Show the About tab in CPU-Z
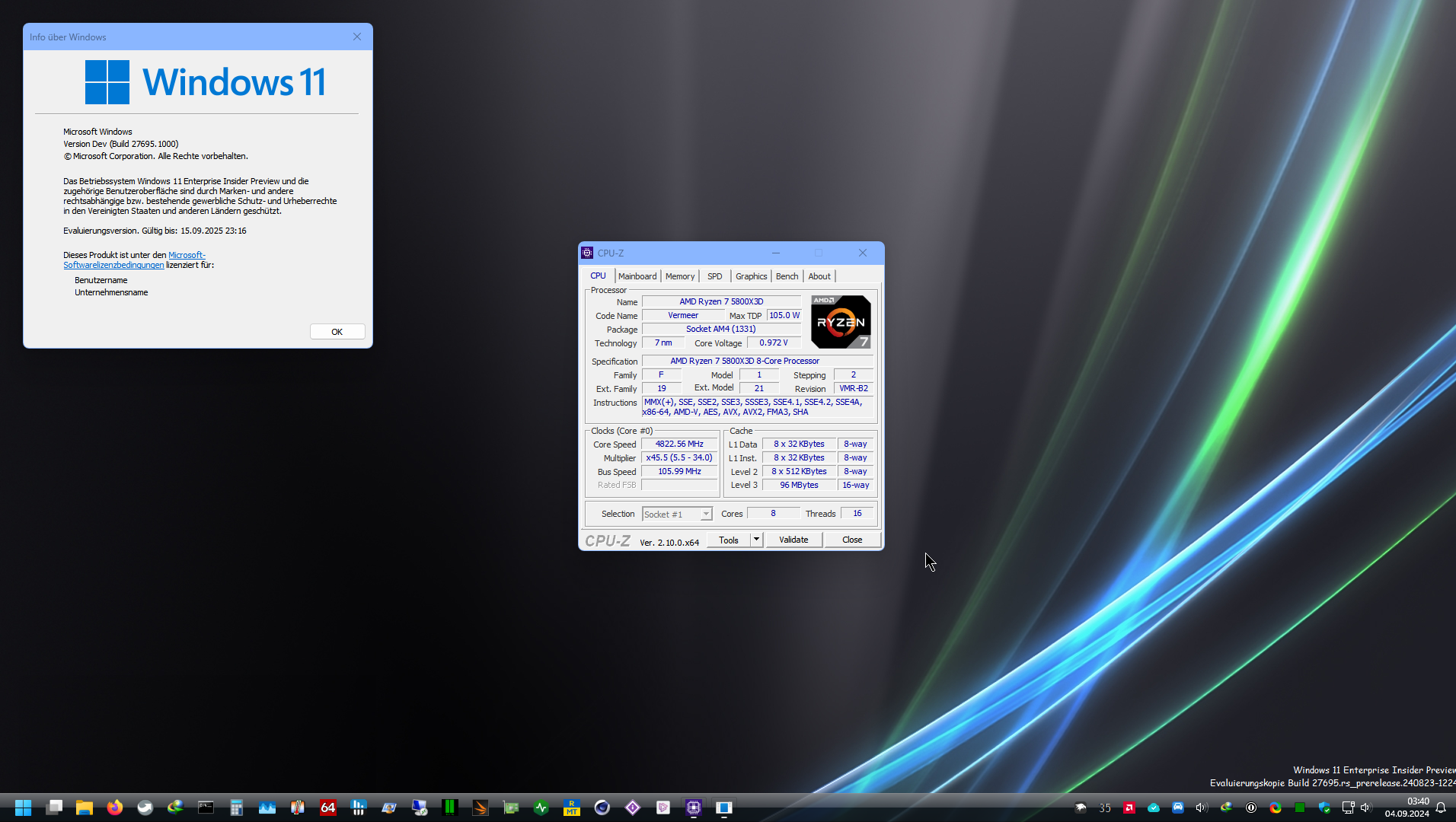 click(x=819, y=276)
